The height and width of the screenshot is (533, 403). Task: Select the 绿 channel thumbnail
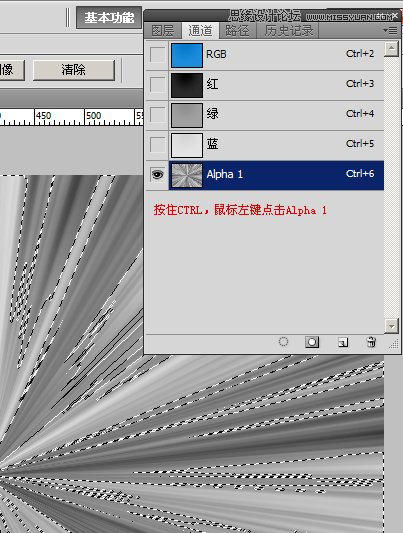click(x=187, y=115)
